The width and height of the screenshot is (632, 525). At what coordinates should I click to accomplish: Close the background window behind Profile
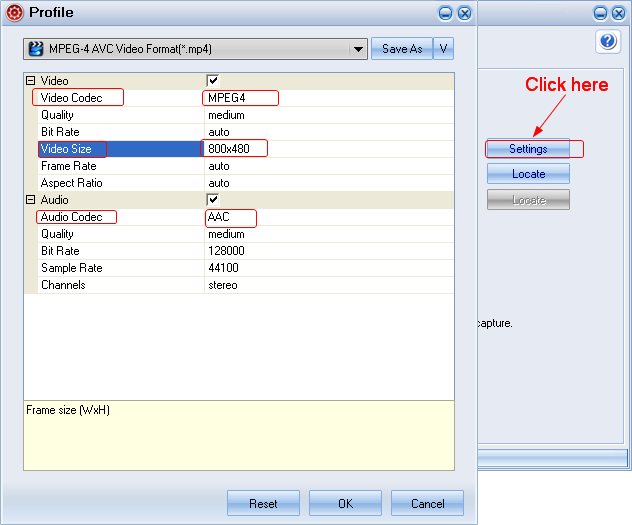[619, 14]
